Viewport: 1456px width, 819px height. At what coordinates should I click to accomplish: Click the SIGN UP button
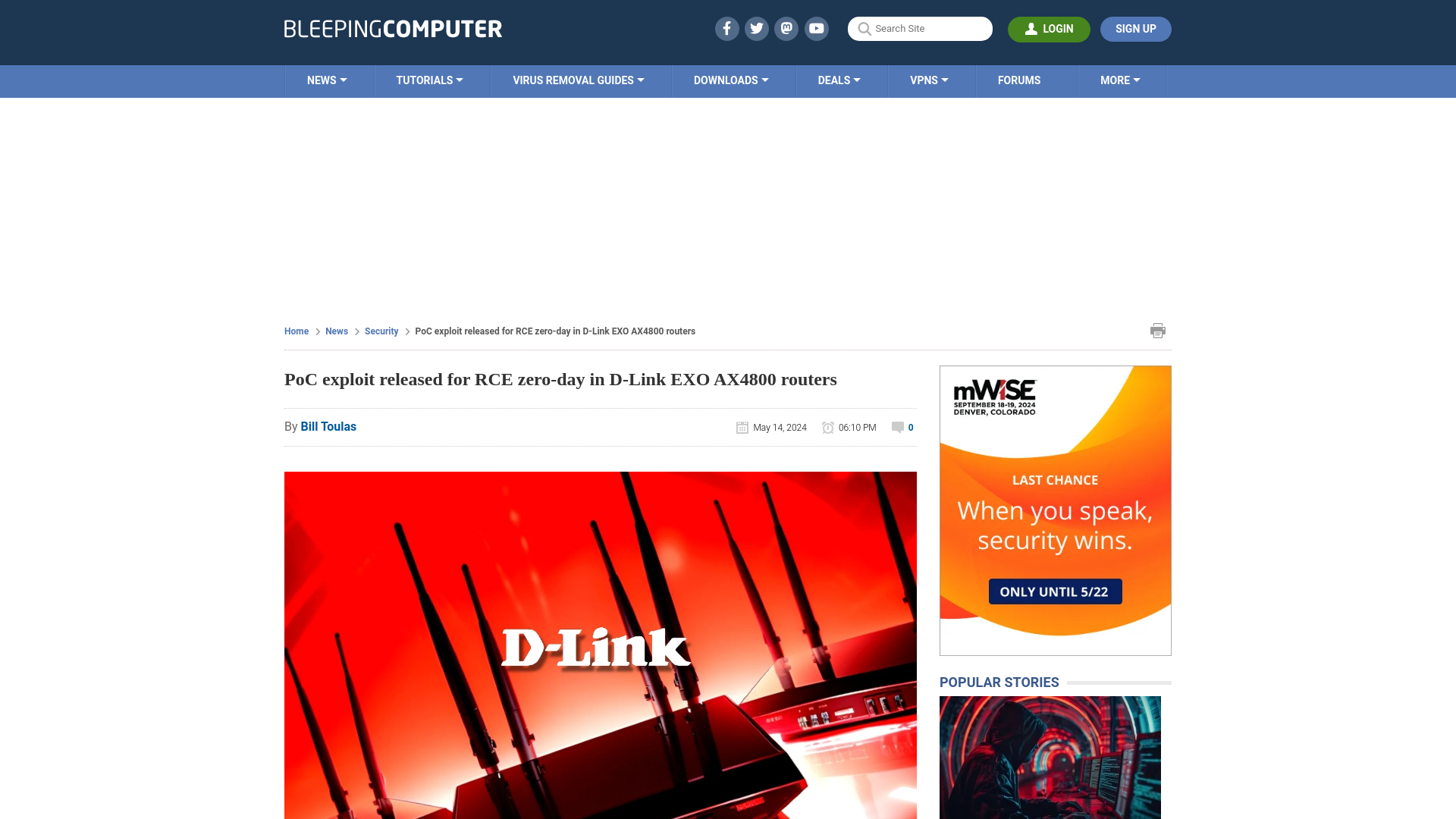click(x=1135, y=29)
